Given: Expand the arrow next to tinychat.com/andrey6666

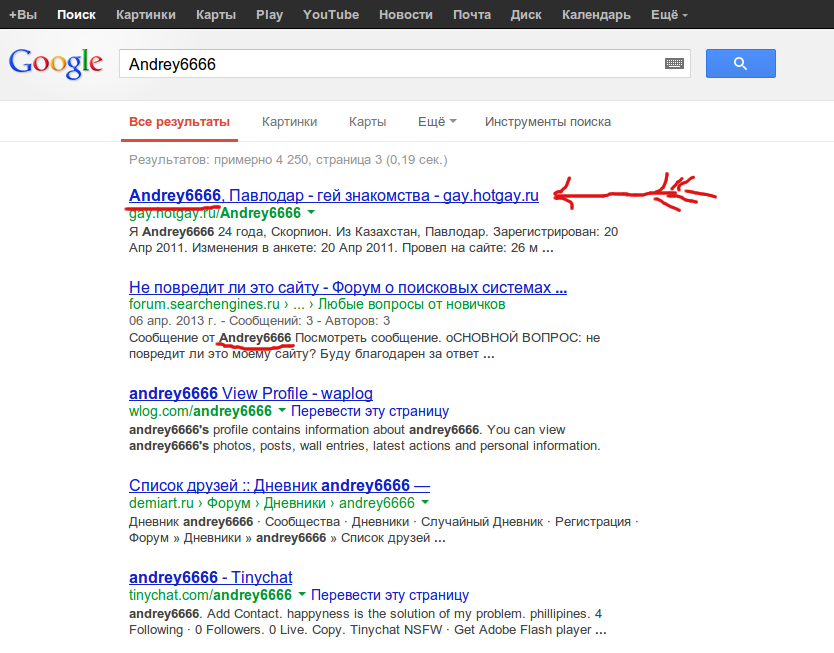Looking at the screenshot, I should pyautogui.click(x=302, y=594).
